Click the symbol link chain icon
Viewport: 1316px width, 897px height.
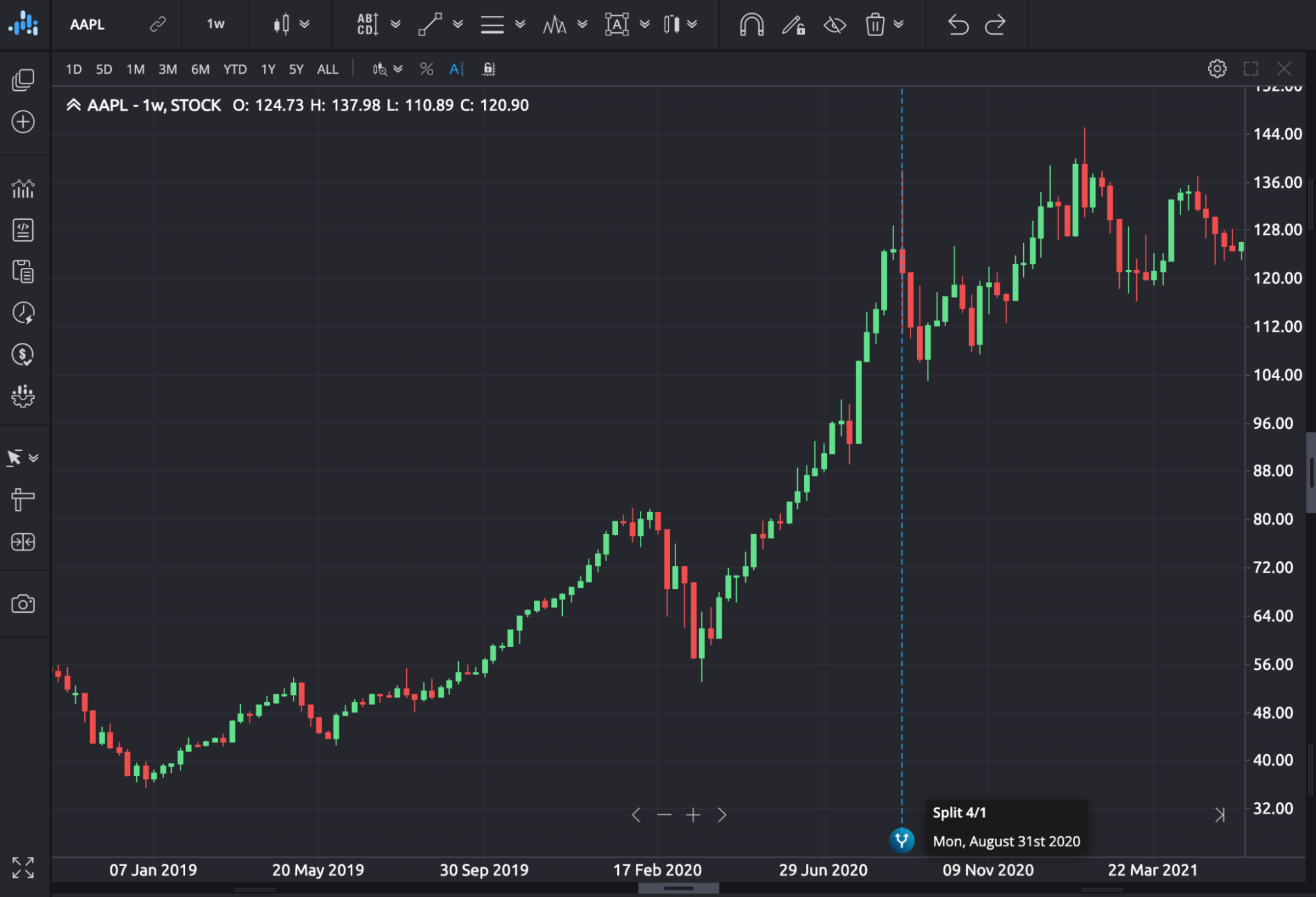pos(157,24)
